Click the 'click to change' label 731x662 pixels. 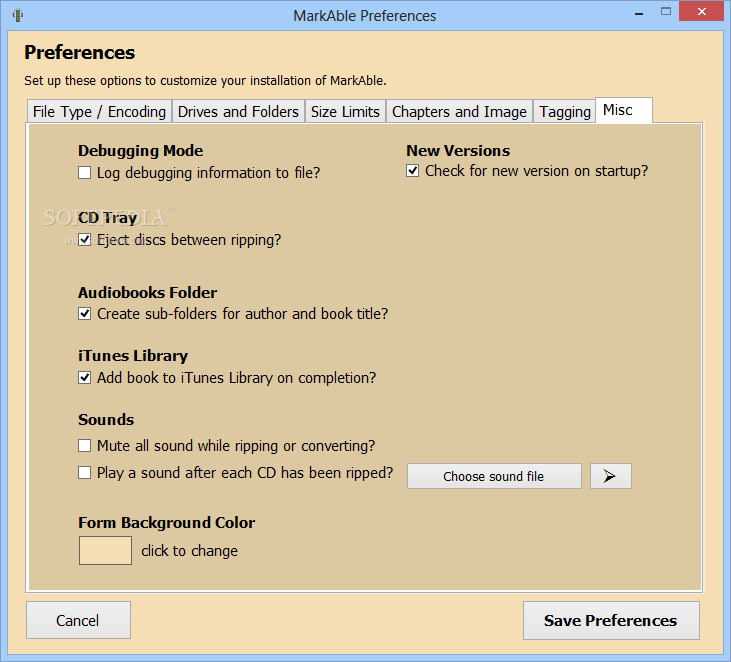189,551
